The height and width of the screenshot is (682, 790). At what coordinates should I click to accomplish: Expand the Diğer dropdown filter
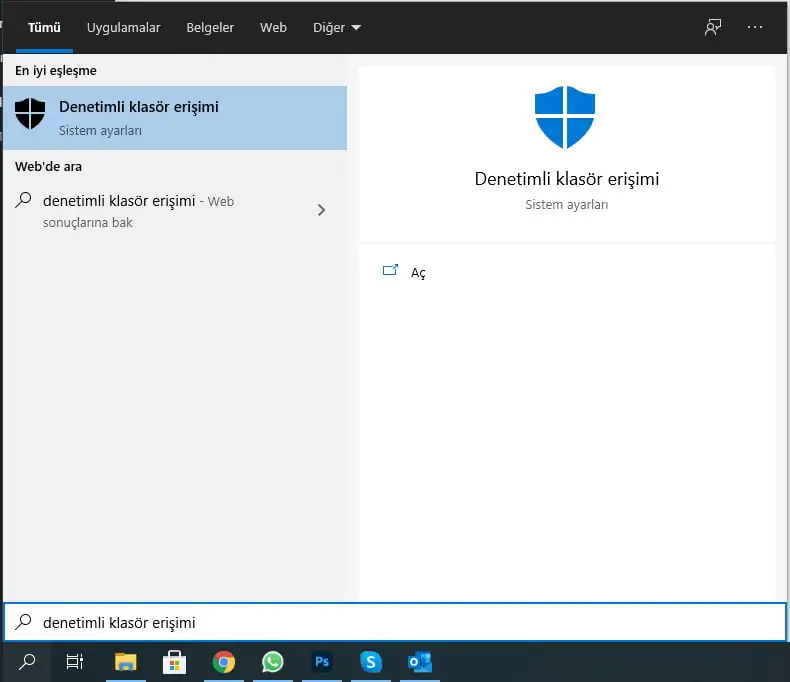(x=336, y=28)
